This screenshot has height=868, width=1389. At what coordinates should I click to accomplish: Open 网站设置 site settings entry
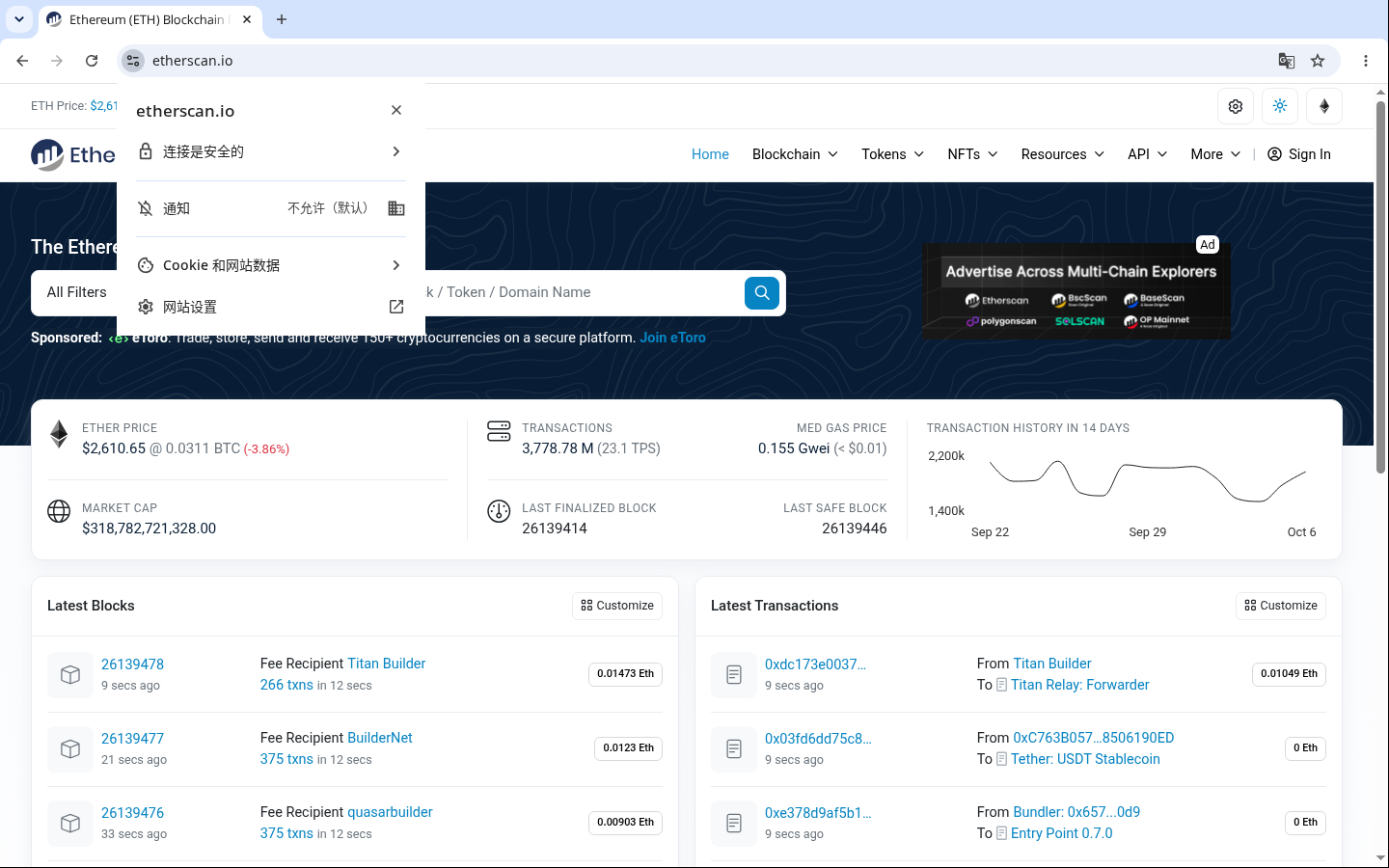tap(271, 307)
